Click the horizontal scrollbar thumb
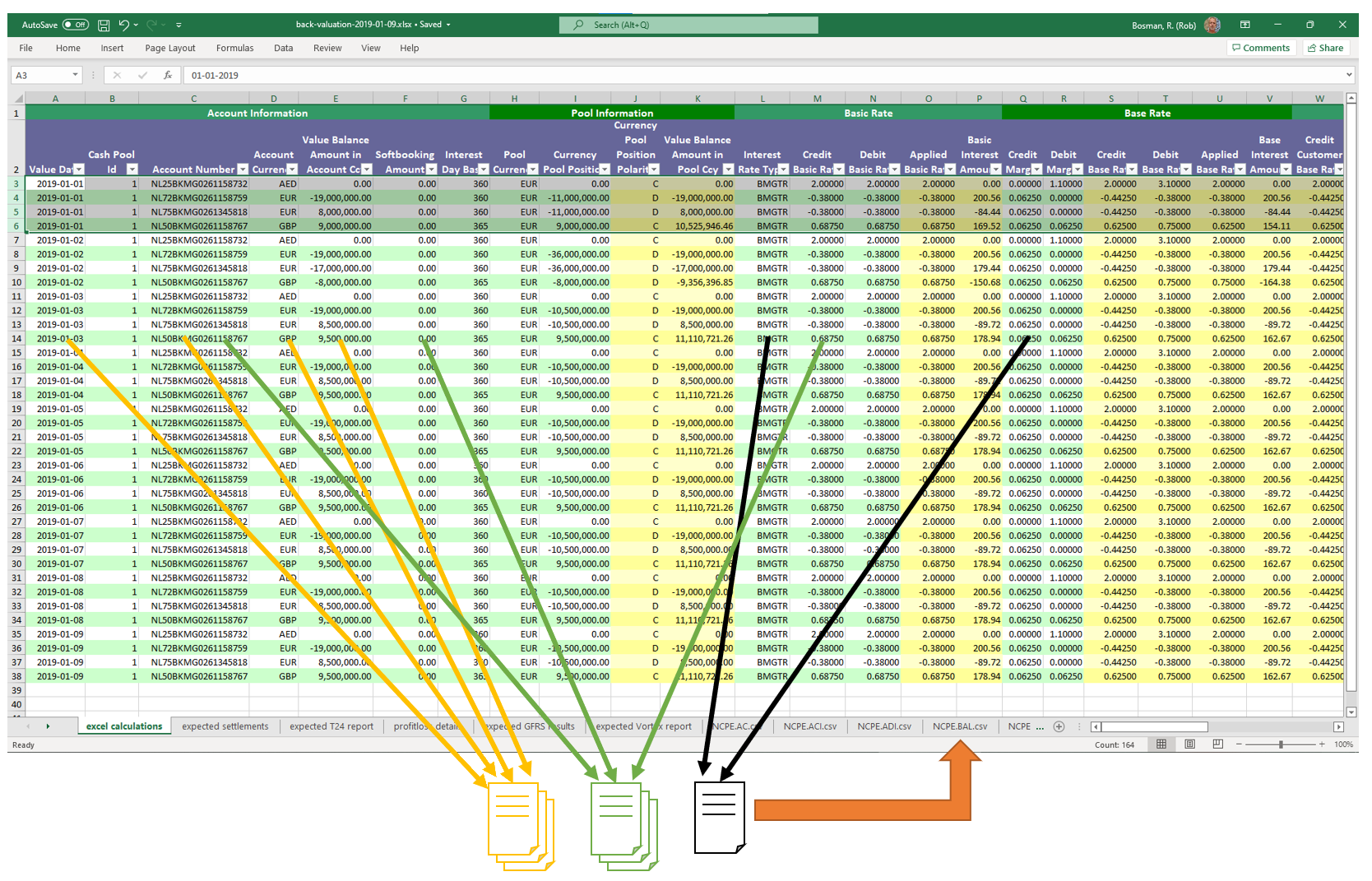 (x=1155, y=727)
